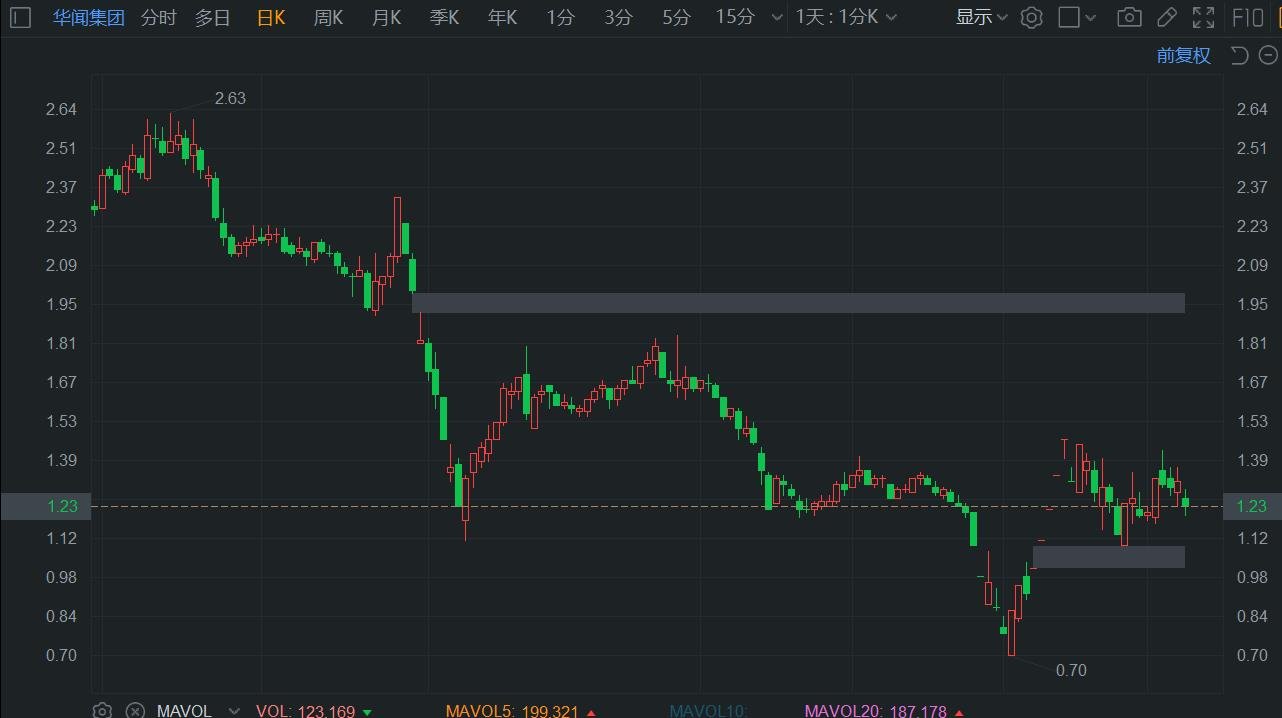Open F10 company info
1282x718 pixels.
1247,17
